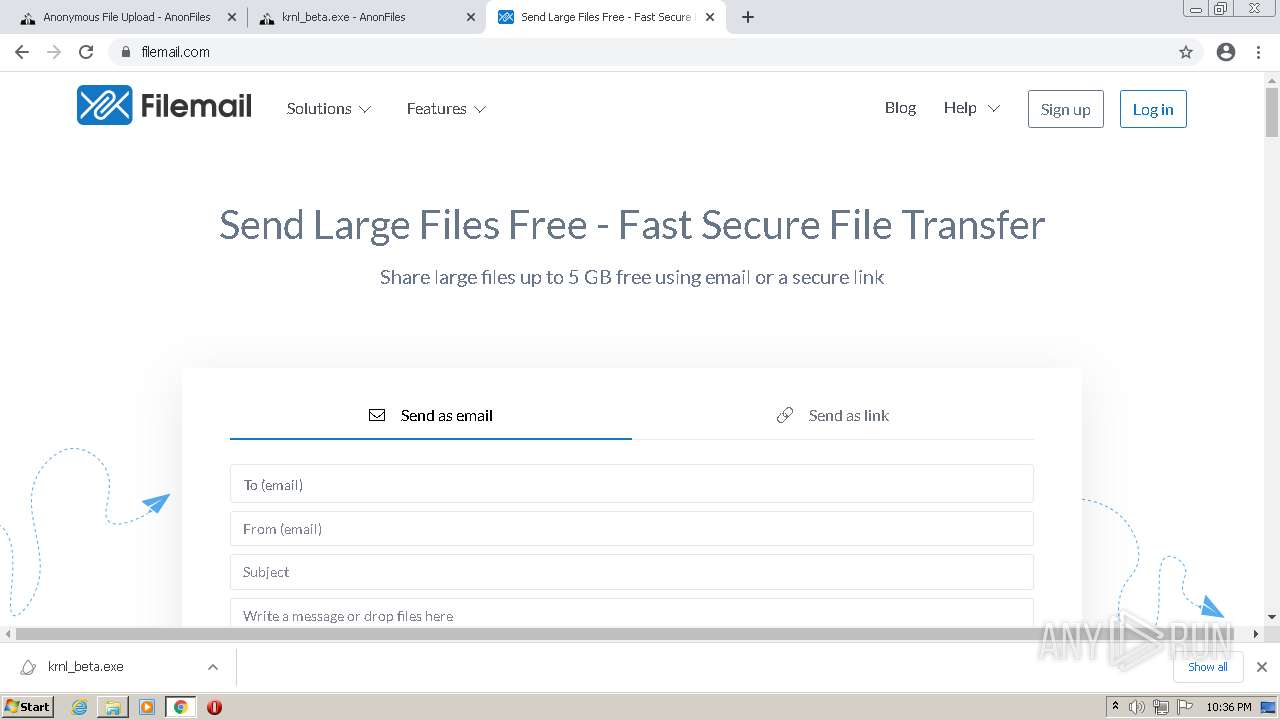The image size is (1280, 720).
Task: Close the Anonymous File Upload tab
Action: (232, 17)
